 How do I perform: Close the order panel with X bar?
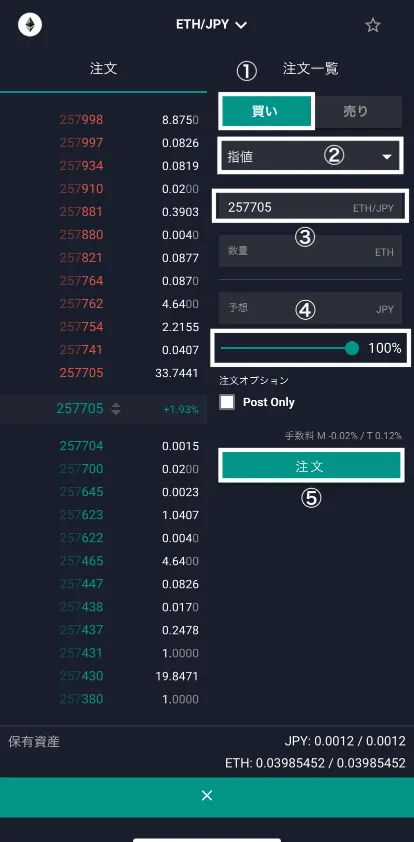(207, 797)
